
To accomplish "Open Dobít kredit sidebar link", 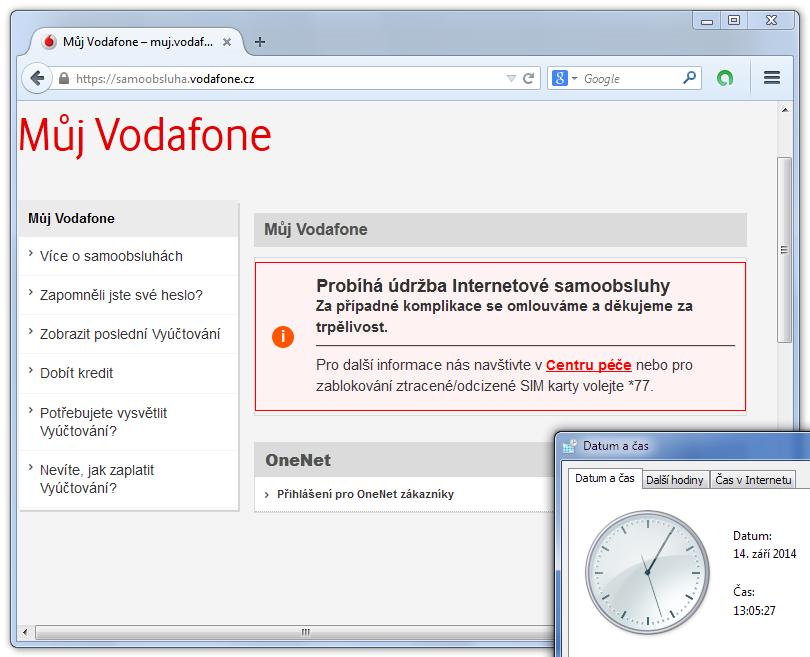I will (76, 373).
